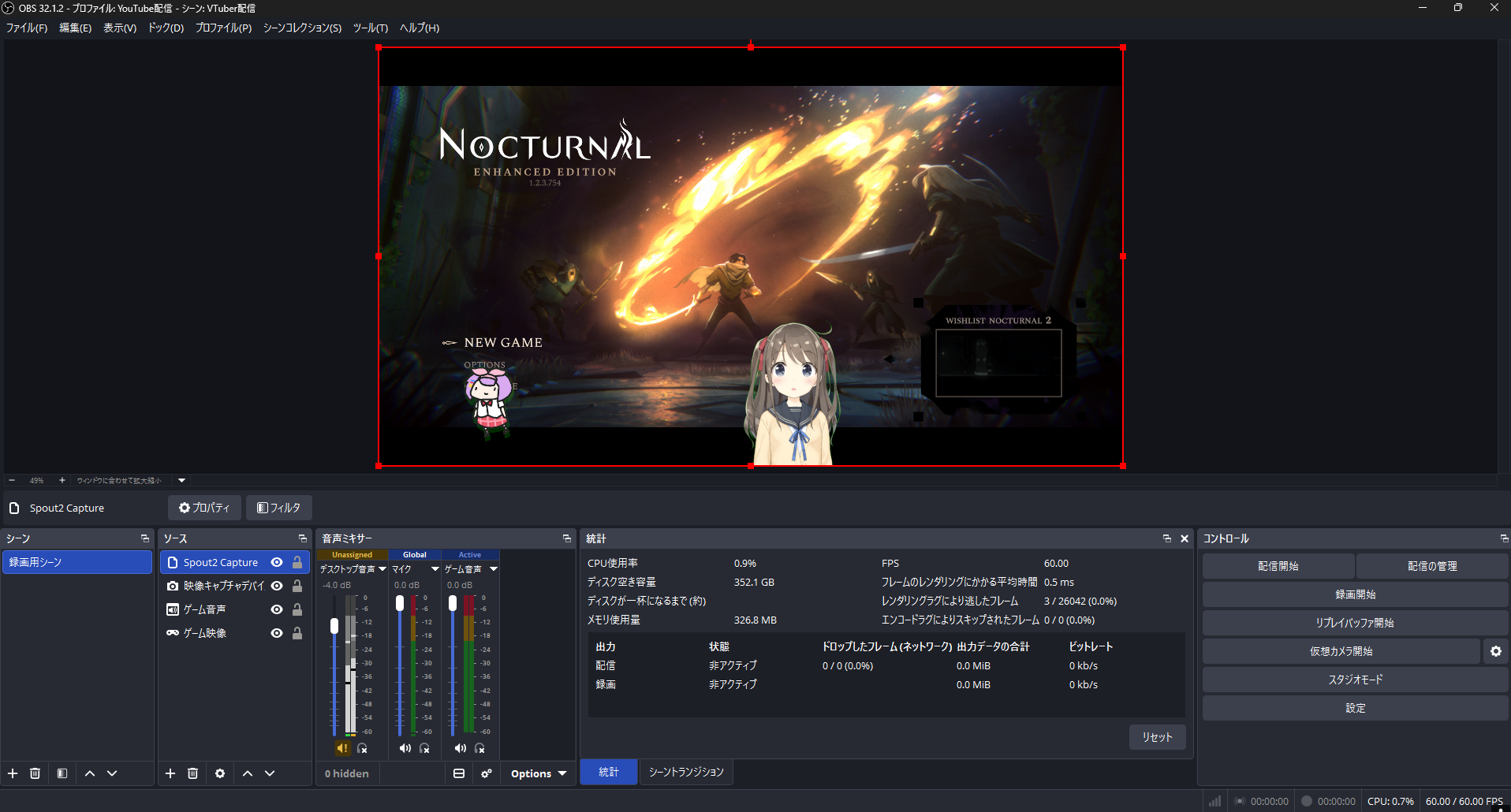The image size is (1511, 812).
Task: Undock the コントロール panel
Action: click(x=1504, y=538)
